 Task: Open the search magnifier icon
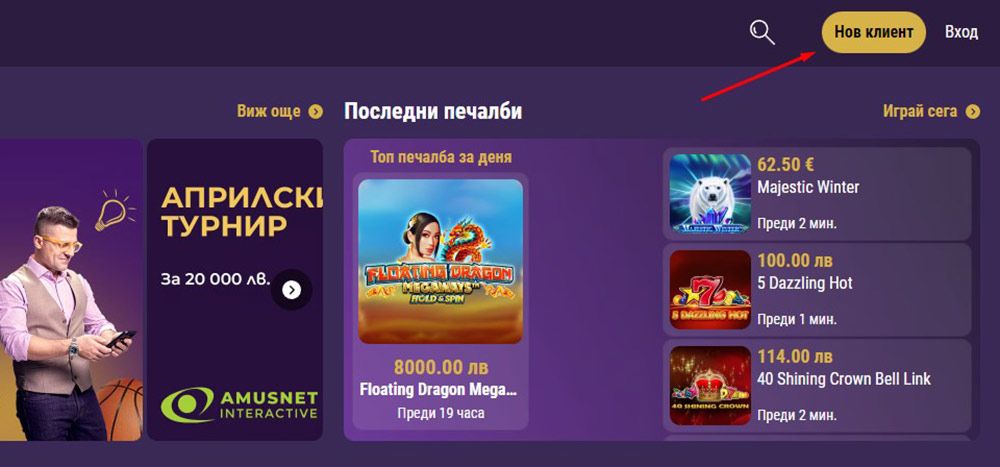click(761, 31)
